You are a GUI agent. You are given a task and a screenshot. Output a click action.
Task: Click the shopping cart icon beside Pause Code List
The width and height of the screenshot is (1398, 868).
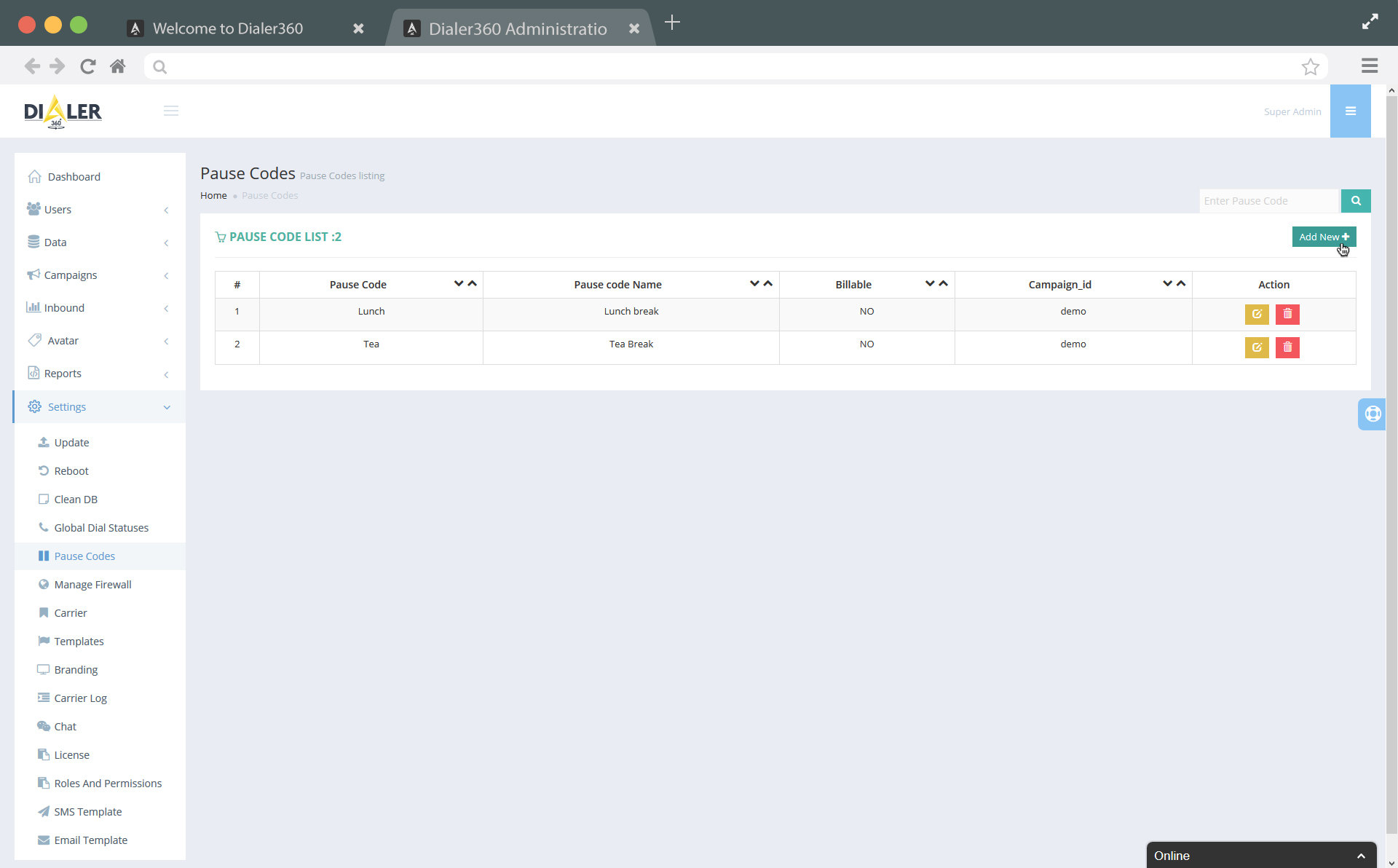(x=220, y=237)
